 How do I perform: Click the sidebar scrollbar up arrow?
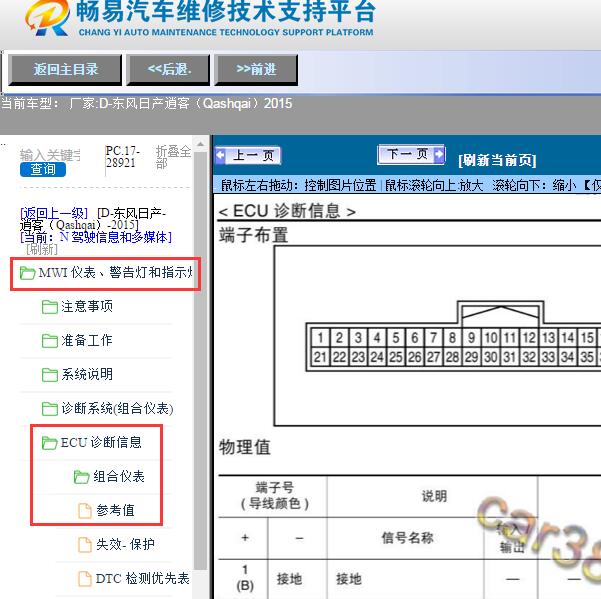pyautogui.click(x=200, y=144)
